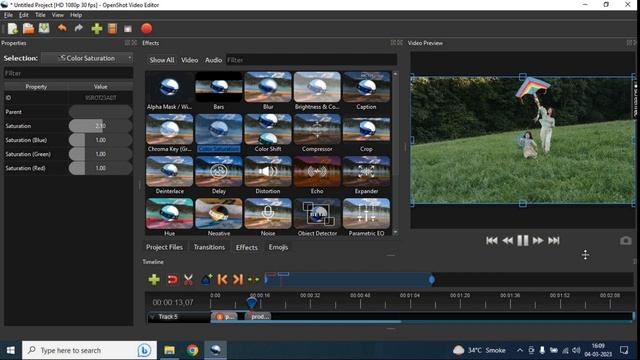Screen dimensions: 640x360
Task: Select the 'prod...' clip on Track 5
Action: (x=258, y=317)
